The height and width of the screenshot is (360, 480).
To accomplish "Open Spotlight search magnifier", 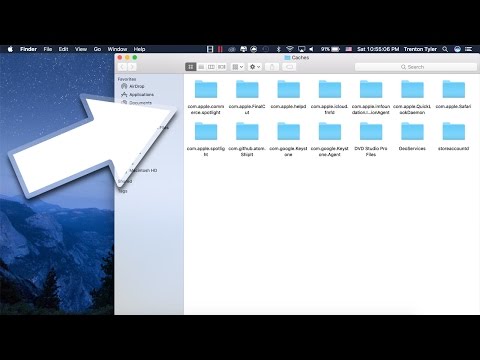I will 445,49.
